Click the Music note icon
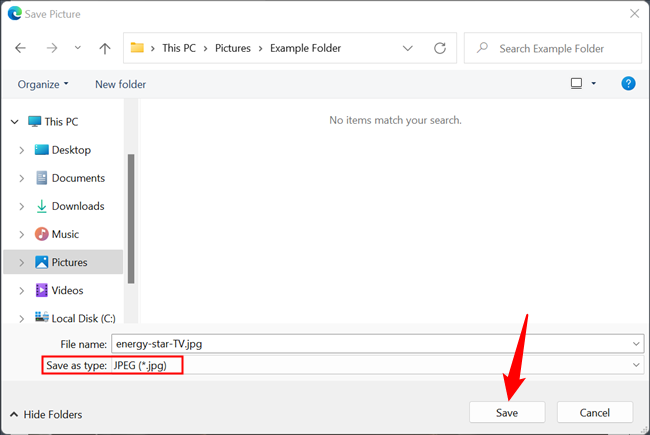Screen dimensions: 650x435 pyautogui.click(x=41, y=234)
